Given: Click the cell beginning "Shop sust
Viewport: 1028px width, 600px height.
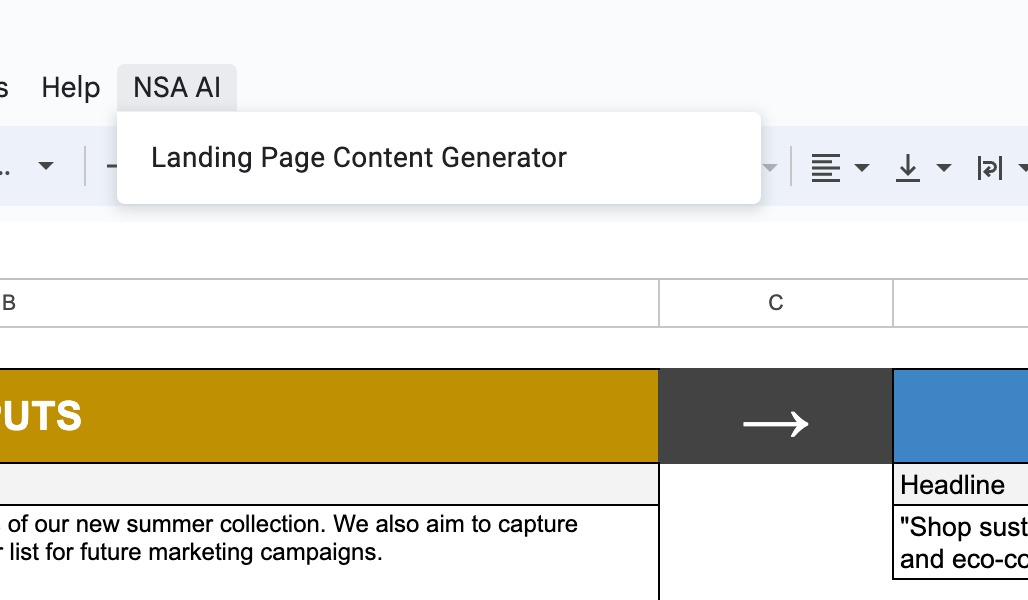Looking at the screenshot, I should click(x=961, y=542).
